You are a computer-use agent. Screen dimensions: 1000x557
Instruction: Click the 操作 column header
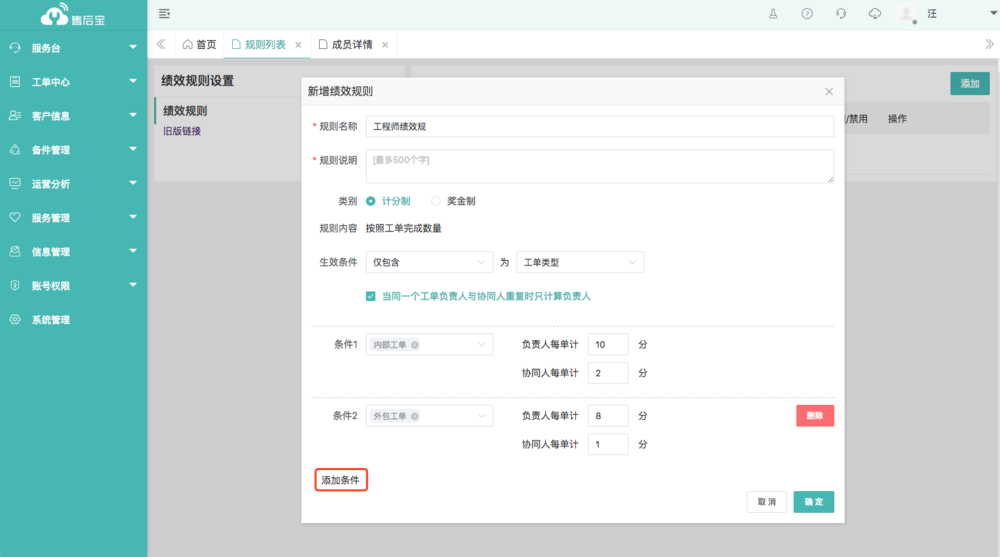tap(897, 119)
